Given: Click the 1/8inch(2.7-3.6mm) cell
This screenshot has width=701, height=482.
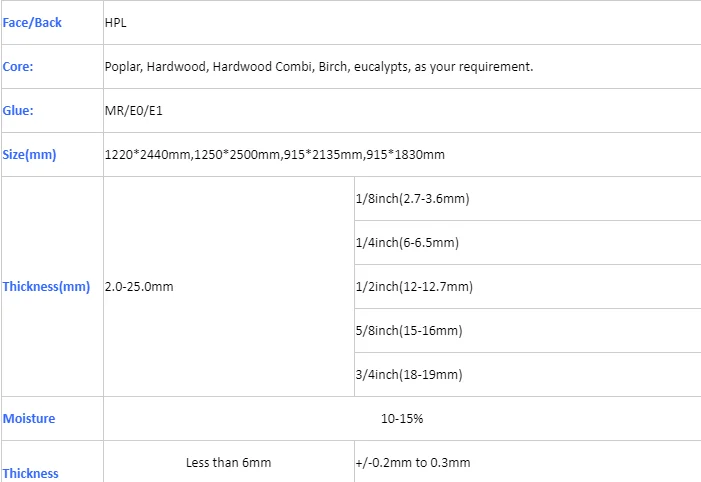Looking at the screenshot, I should coord(412,199).
